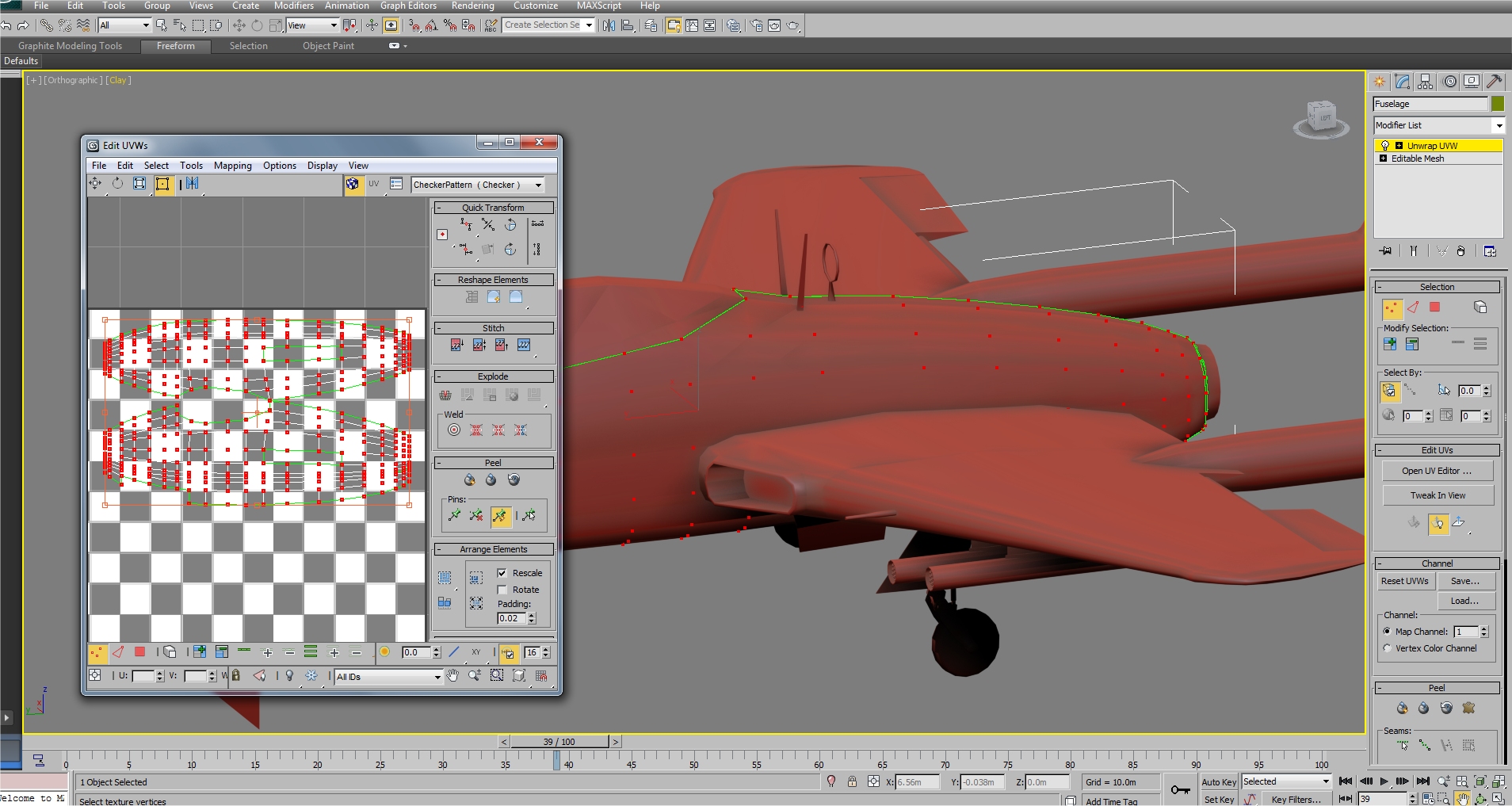
Task: Click the Rotate tool in UV editor toolbar
Action: click(117, 184)
